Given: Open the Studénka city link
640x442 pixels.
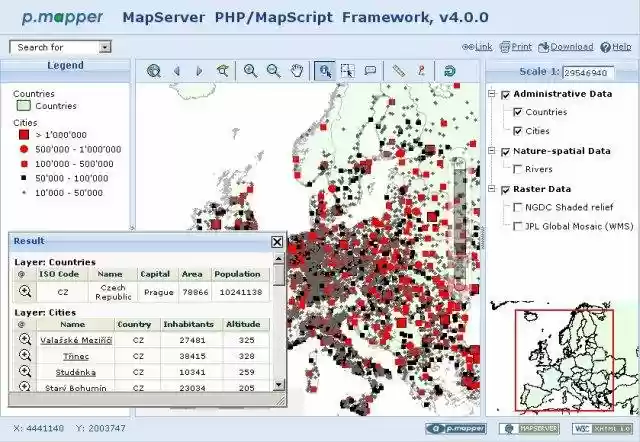Looking at the screenshot, I should (76, 372).
